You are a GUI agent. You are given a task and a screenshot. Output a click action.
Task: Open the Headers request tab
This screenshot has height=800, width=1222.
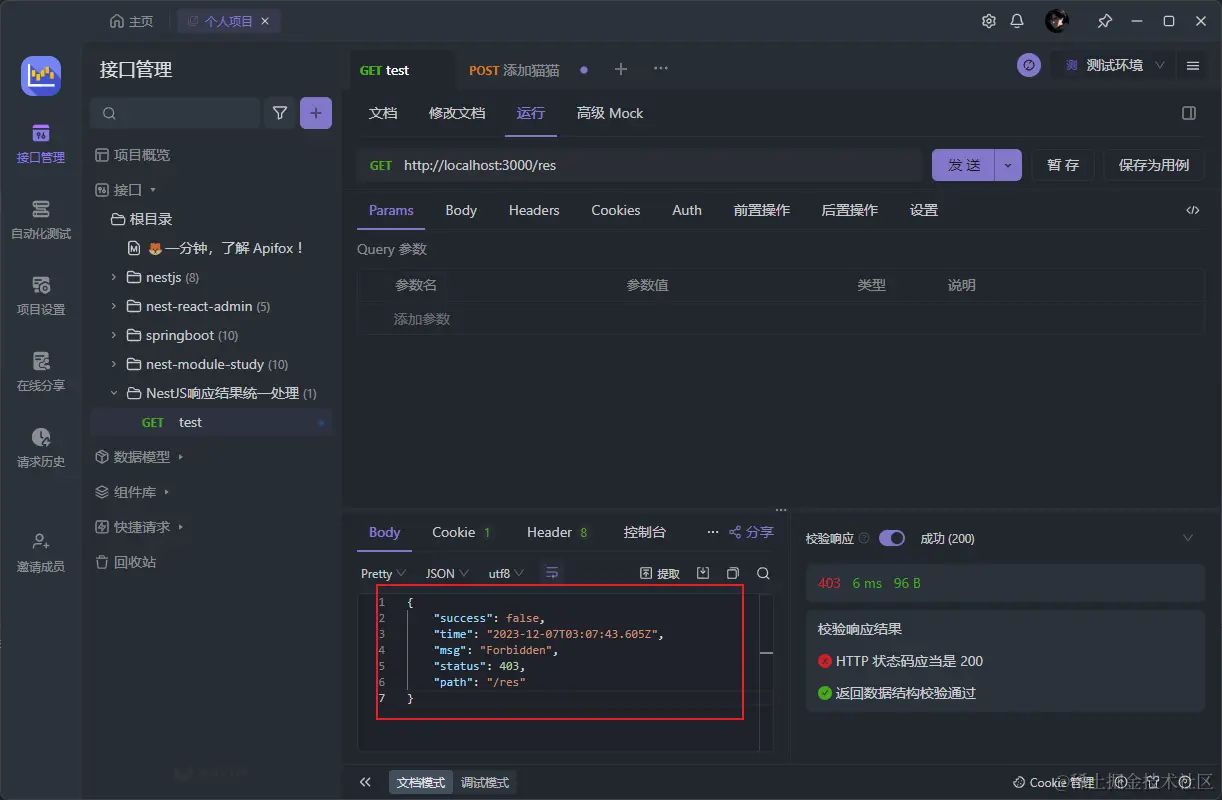pos(534,210)
